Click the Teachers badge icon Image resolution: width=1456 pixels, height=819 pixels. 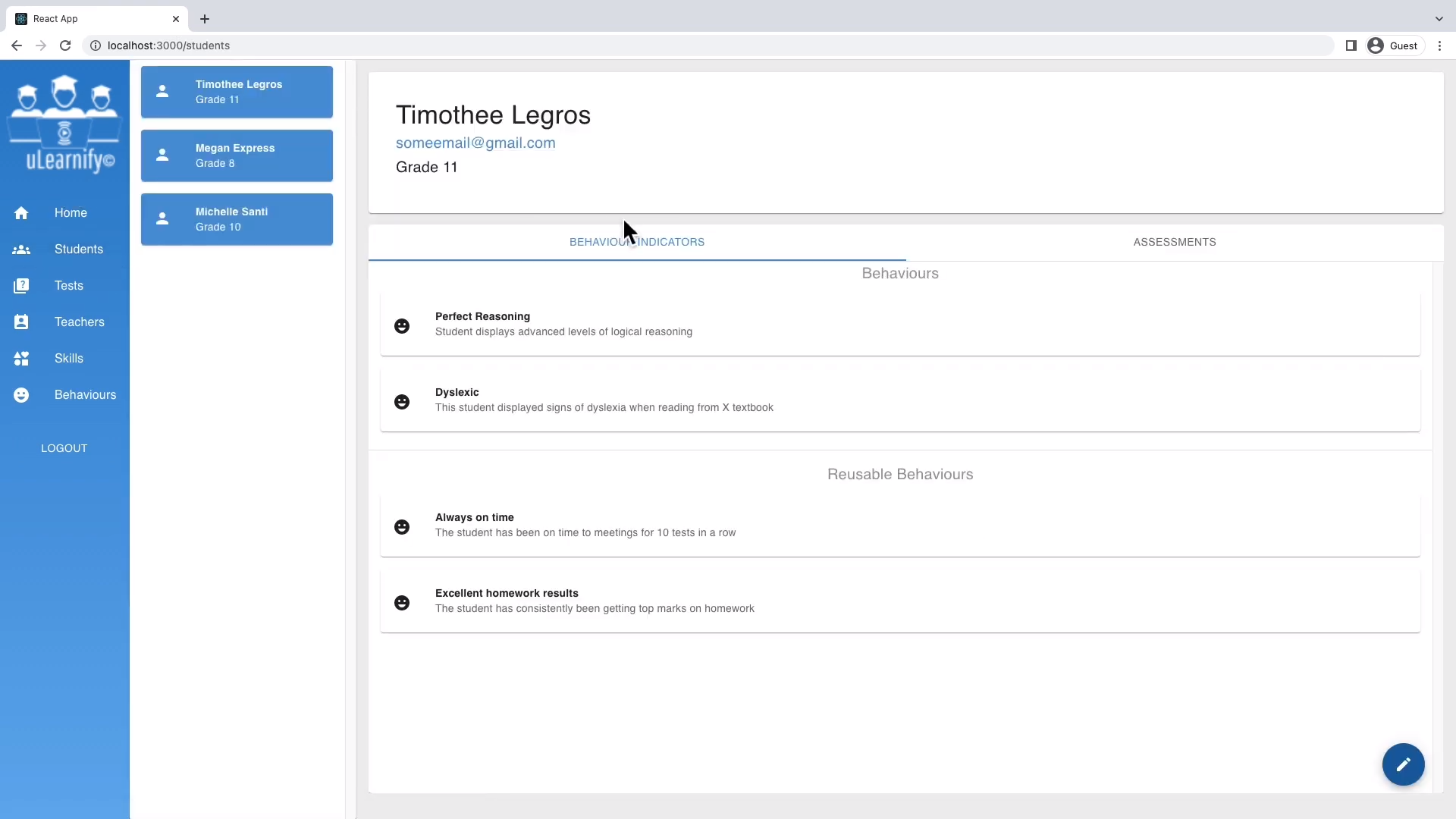click(x=21, y=322)
